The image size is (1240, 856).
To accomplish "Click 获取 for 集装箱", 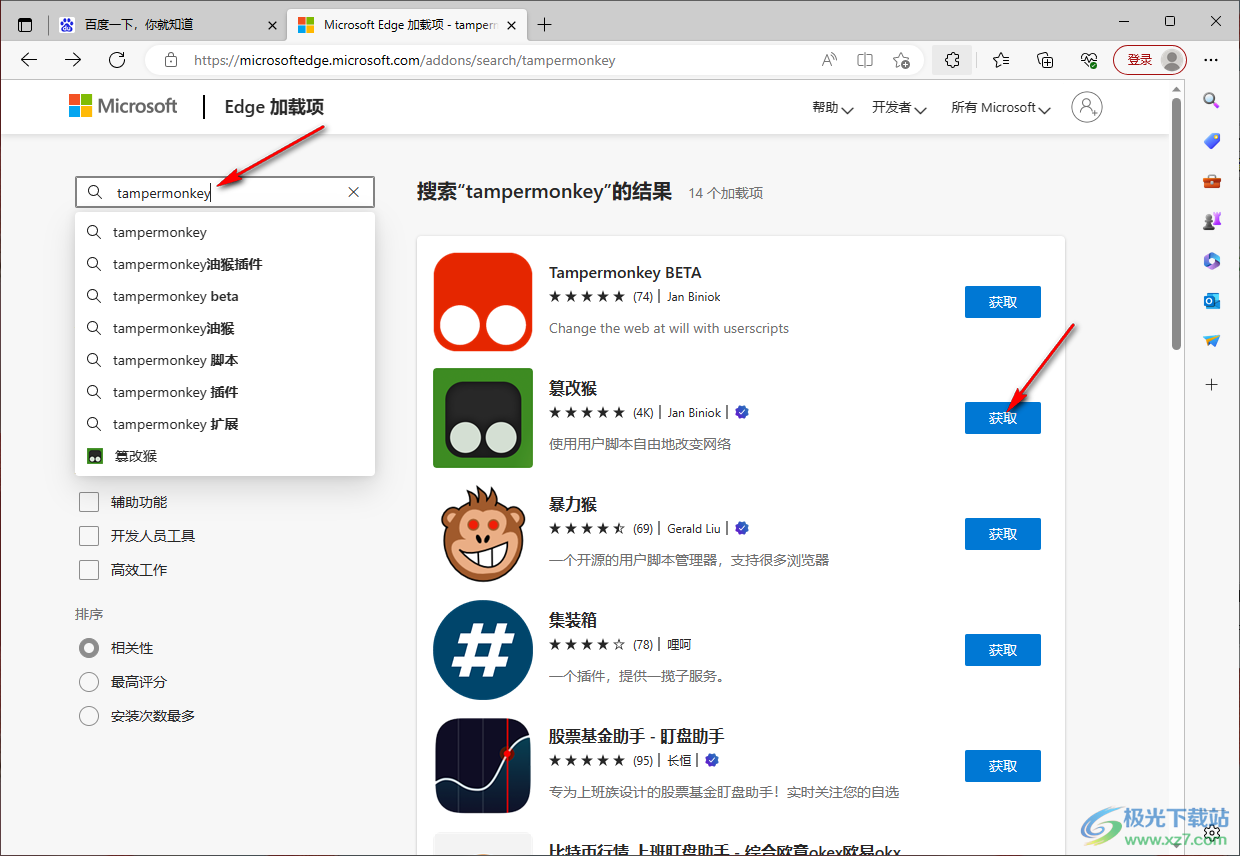I will point(1003,650).
